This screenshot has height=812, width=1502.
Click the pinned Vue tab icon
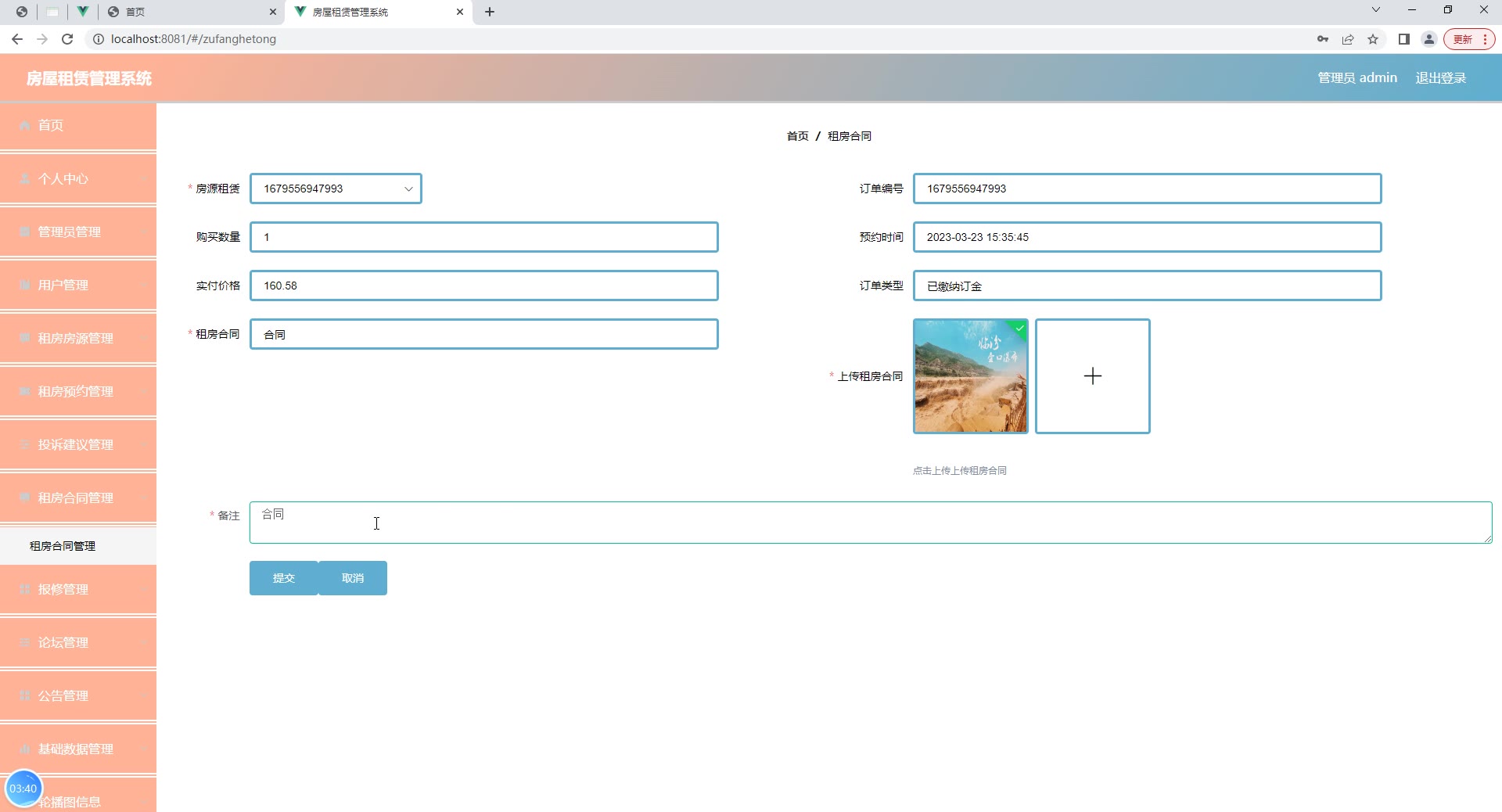[x=82, y=12]
